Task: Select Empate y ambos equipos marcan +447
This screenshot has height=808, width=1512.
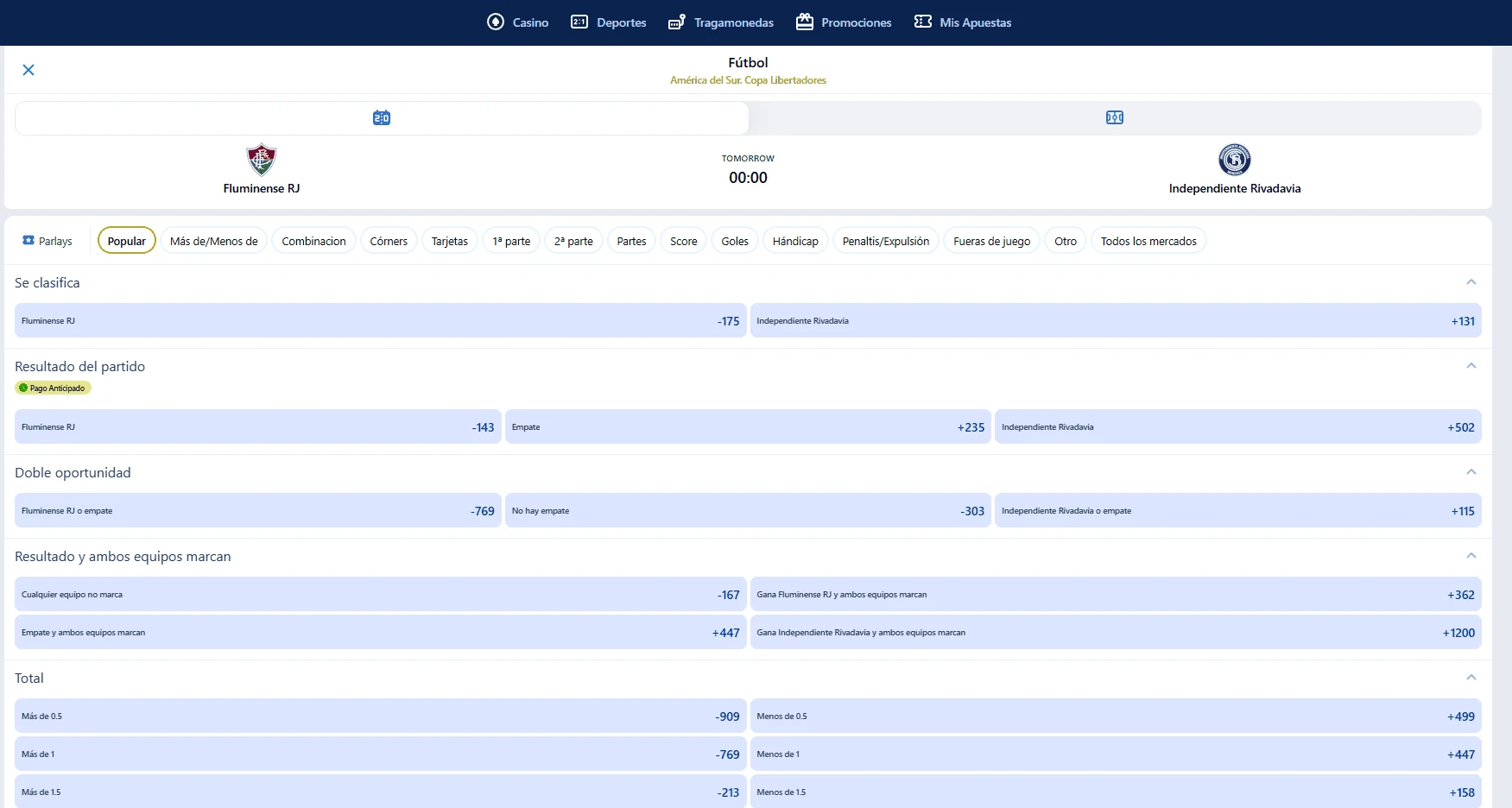Action: 381,632
